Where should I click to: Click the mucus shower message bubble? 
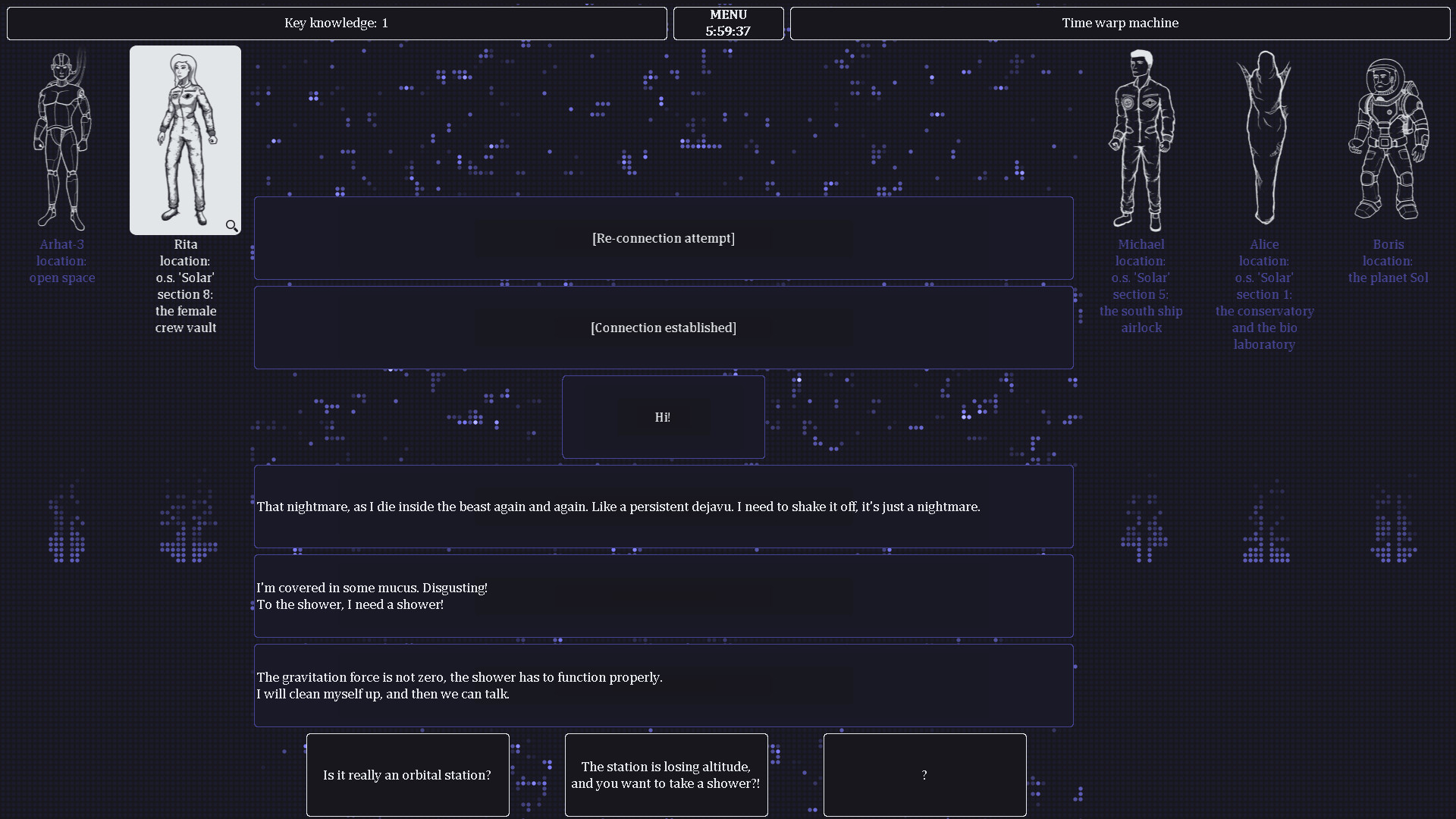tap(663, 595)
